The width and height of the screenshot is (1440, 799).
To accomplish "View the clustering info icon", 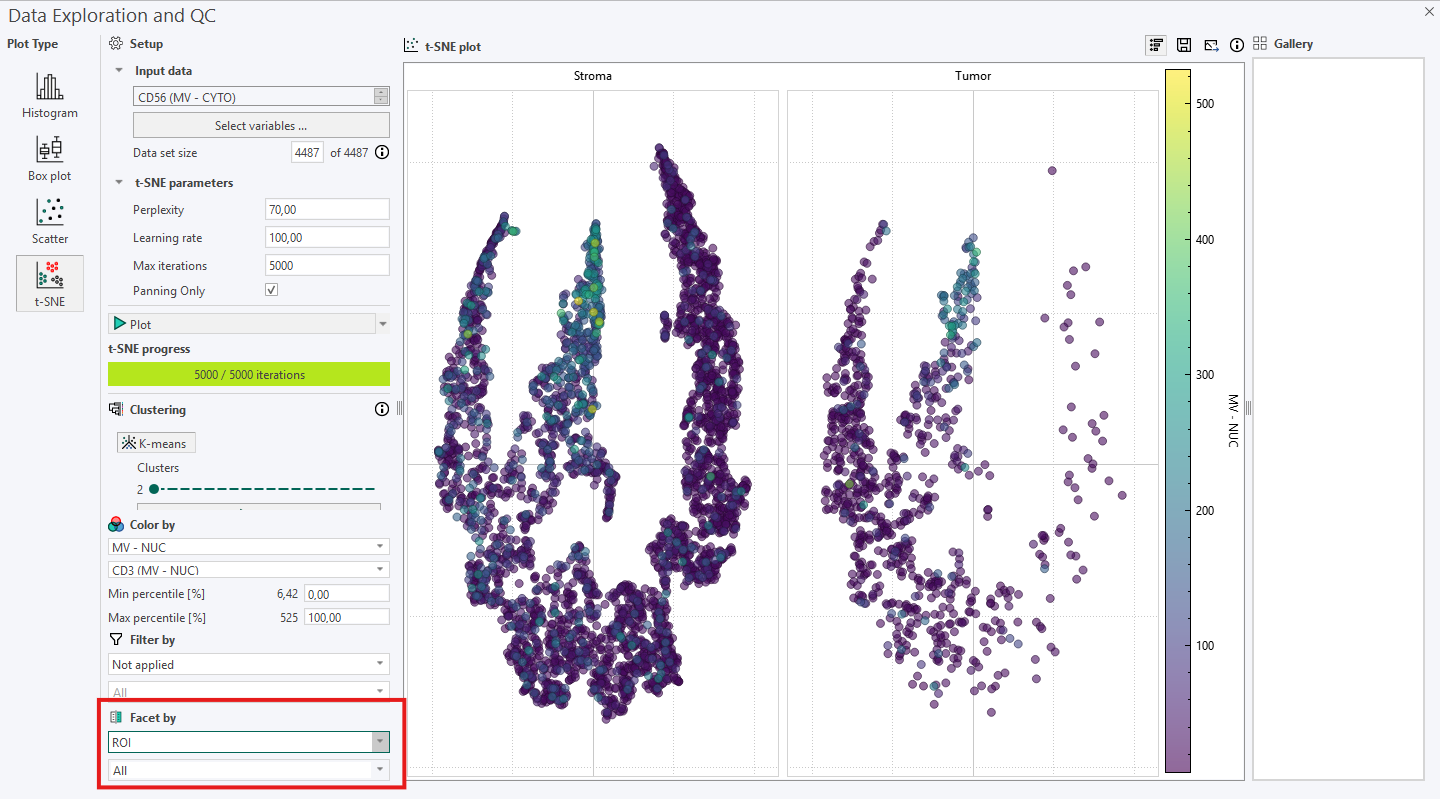I will click(x=381, y=408).
